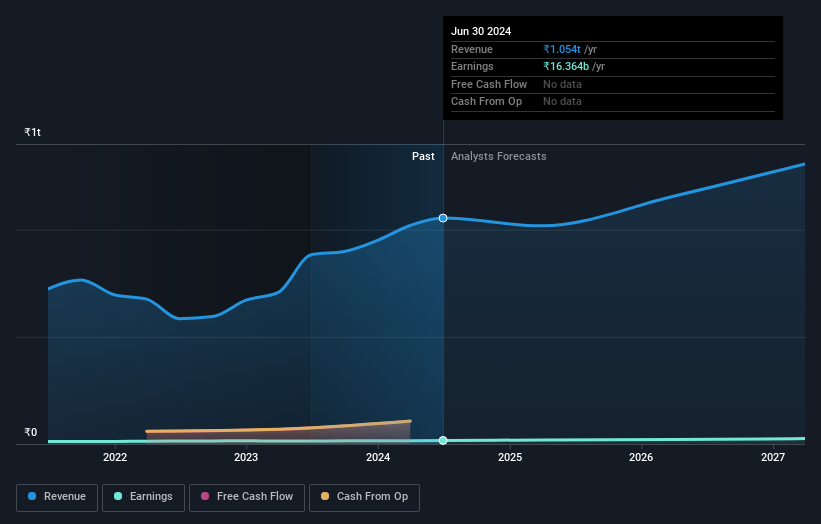This screenshot has height=524, width=821.
Task: Click the 2023 x-axis label
Action: [246, 457]
